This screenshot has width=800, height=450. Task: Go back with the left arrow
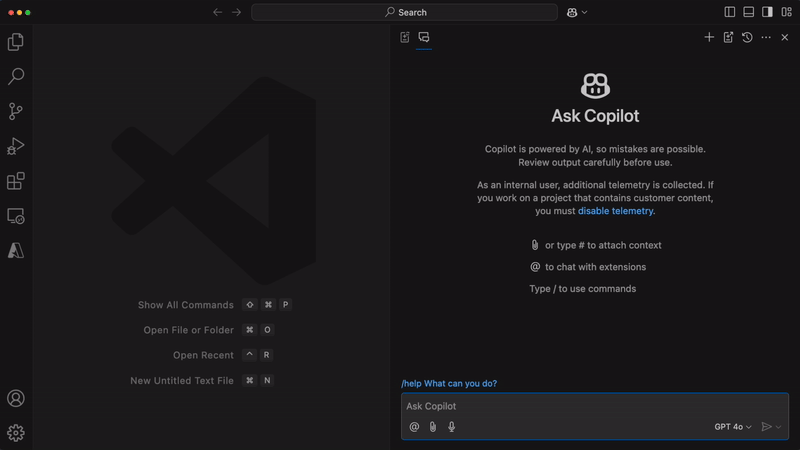click(x=218, y=12)
